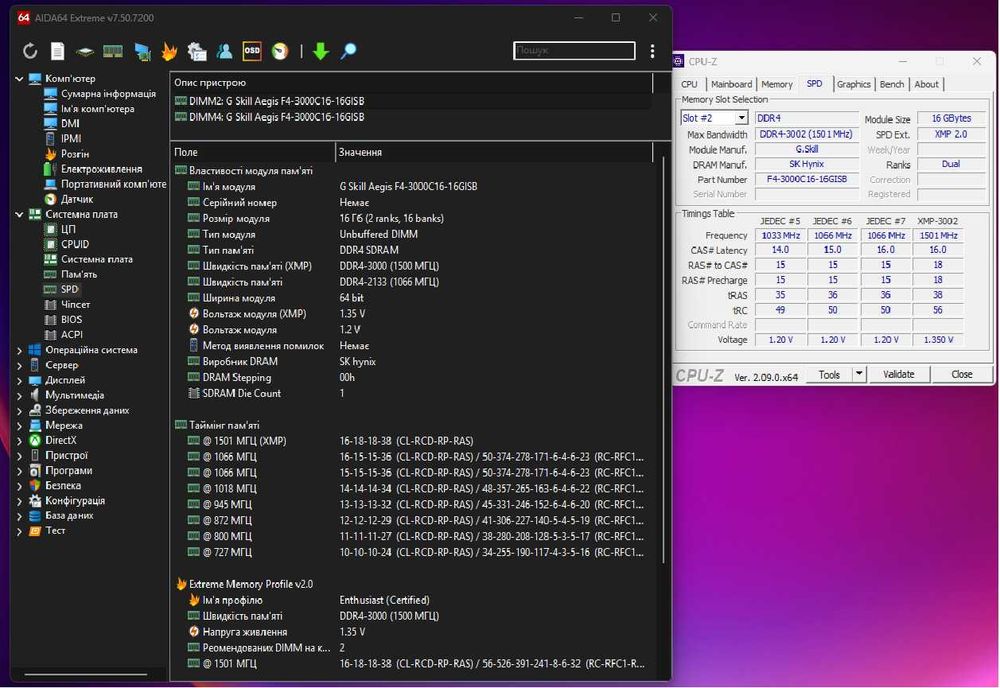
Task: Click the Refresh icon in AIDA64 toolbar
Action: pos(29,51)
